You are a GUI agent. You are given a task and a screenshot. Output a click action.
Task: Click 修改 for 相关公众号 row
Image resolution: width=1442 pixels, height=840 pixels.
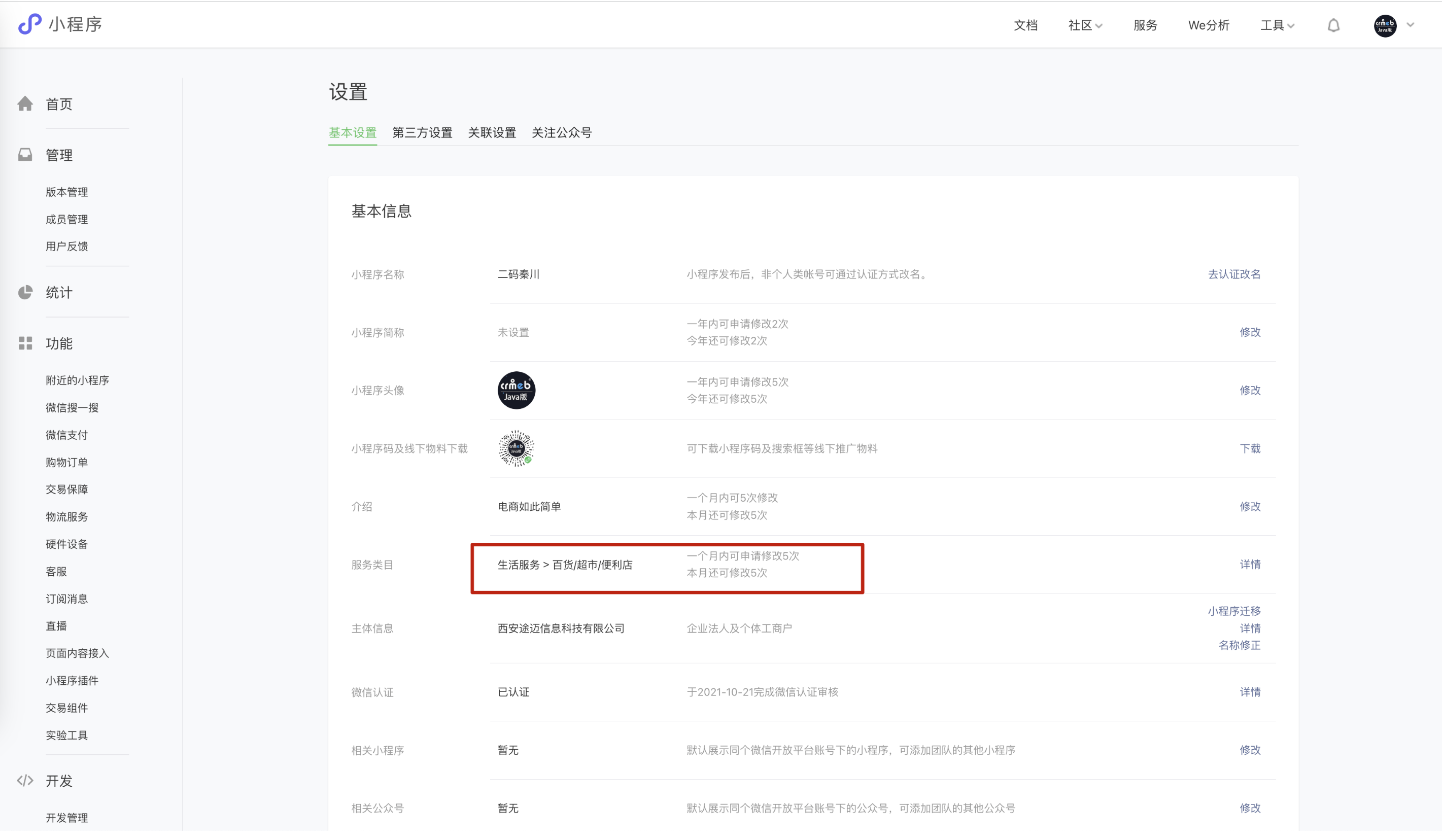[1250, 808]
